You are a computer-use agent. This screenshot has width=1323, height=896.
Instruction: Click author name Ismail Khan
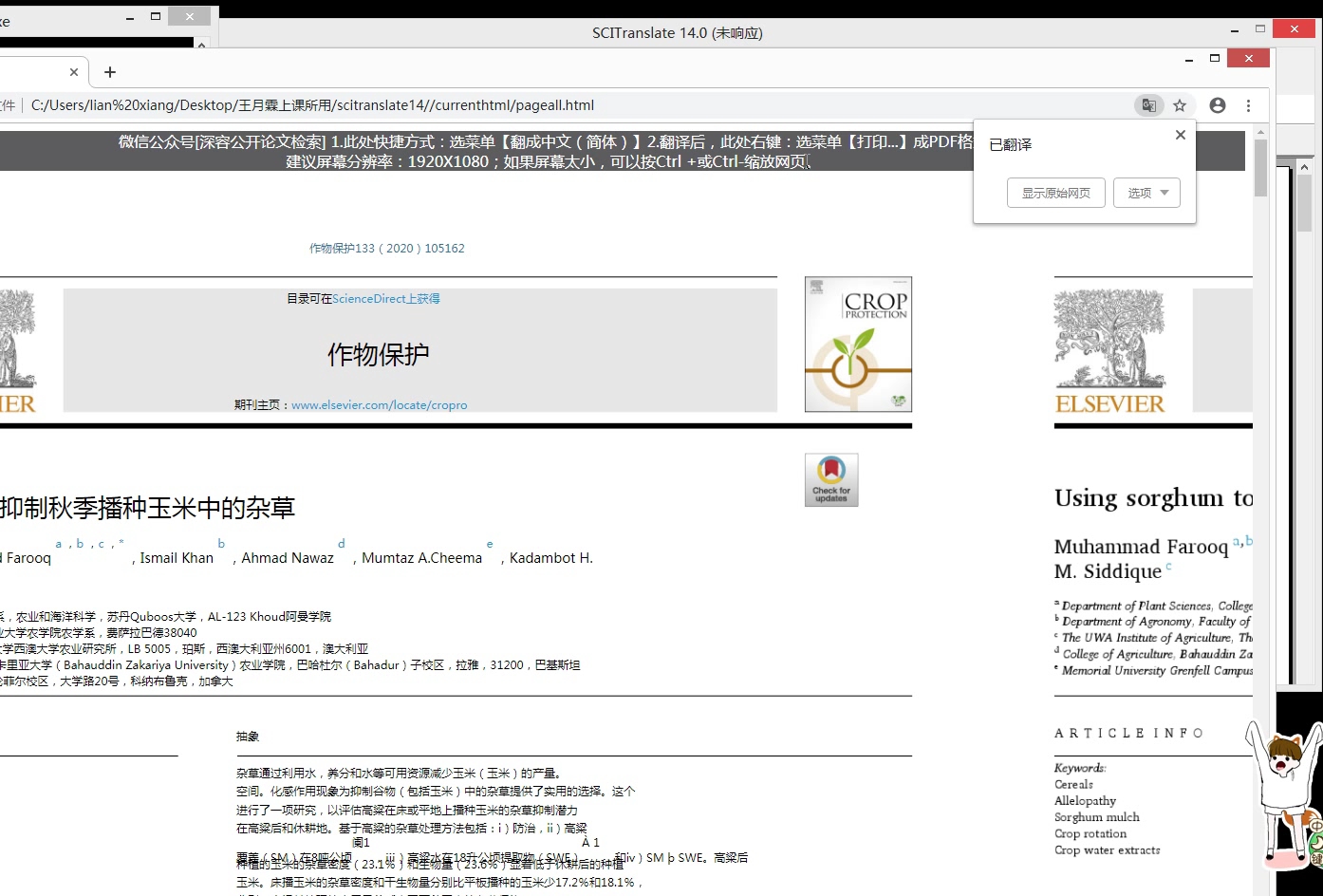177,558
